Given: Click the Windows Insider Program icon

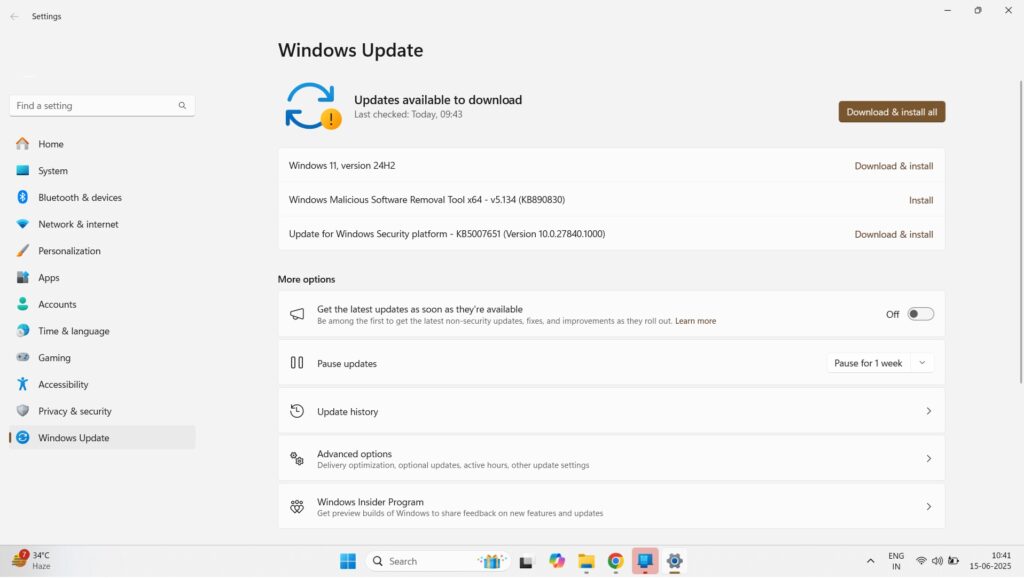Looking at the screenshot, I should (x=296, y=506).
